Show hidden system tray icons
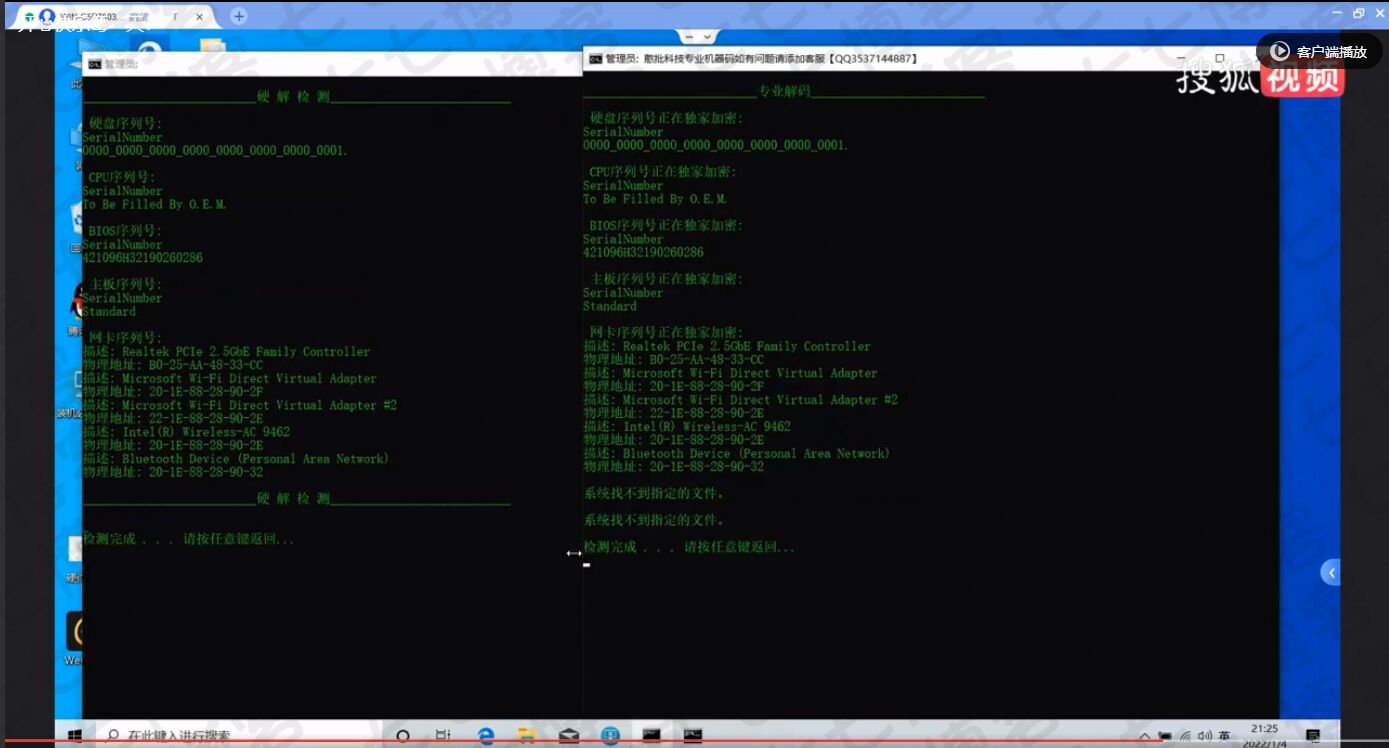This screenshot has height=748, width=1389. [x=1147, y=737]
